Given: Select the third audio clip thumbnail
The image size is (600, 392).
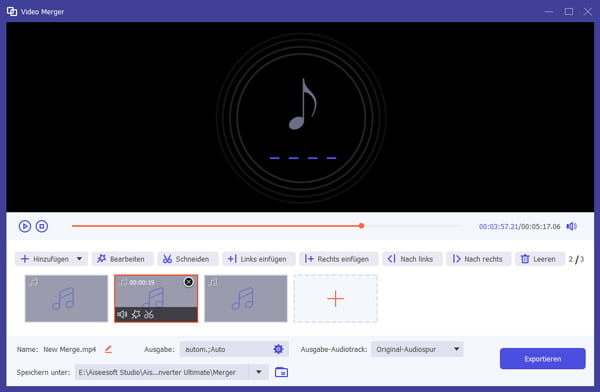Looking at the screenshot, I should click(x=246, y=298).
